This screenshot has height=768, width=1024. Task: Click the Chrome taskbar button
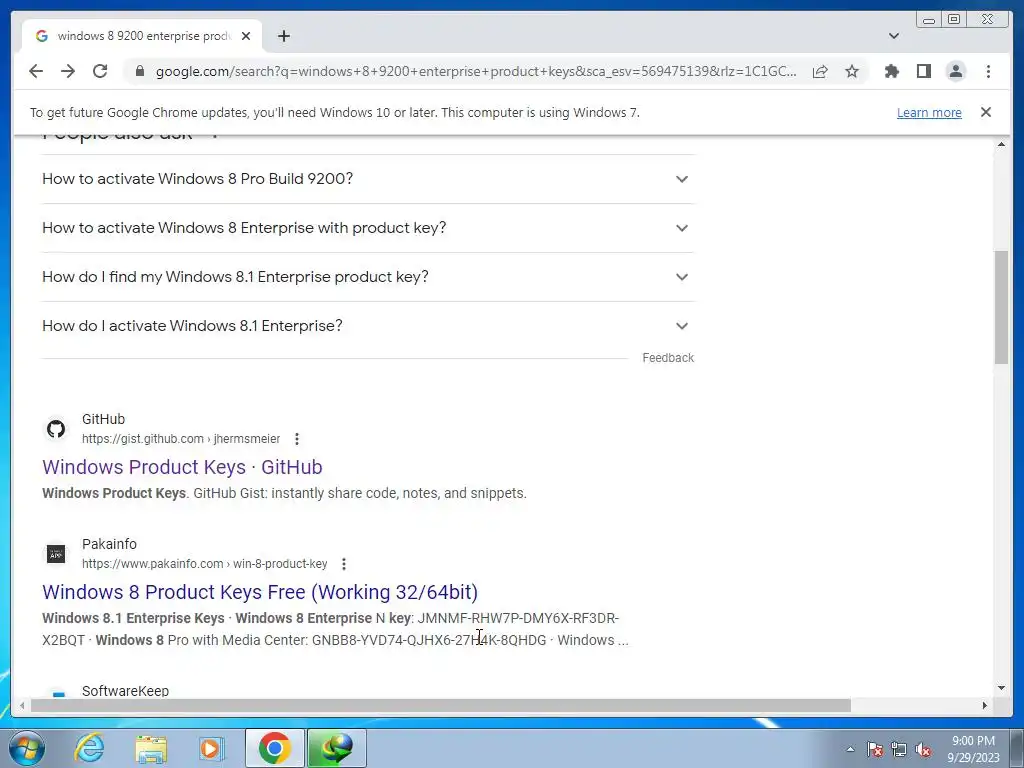click(274, 748)
